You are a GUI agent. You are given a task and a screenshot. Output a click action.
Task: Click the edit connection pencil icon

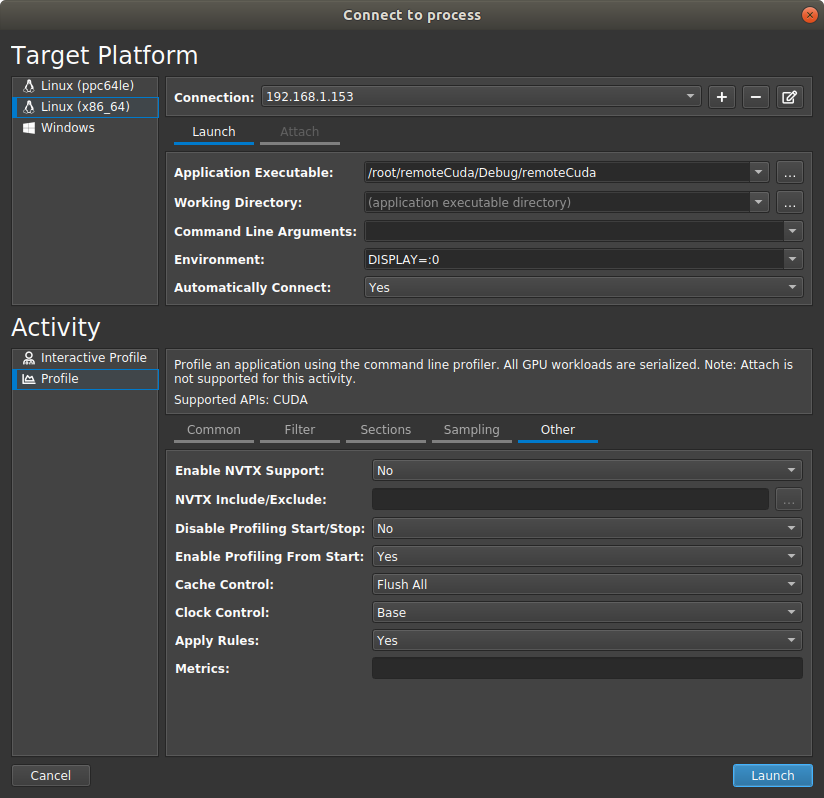click(x=790, y=97)
